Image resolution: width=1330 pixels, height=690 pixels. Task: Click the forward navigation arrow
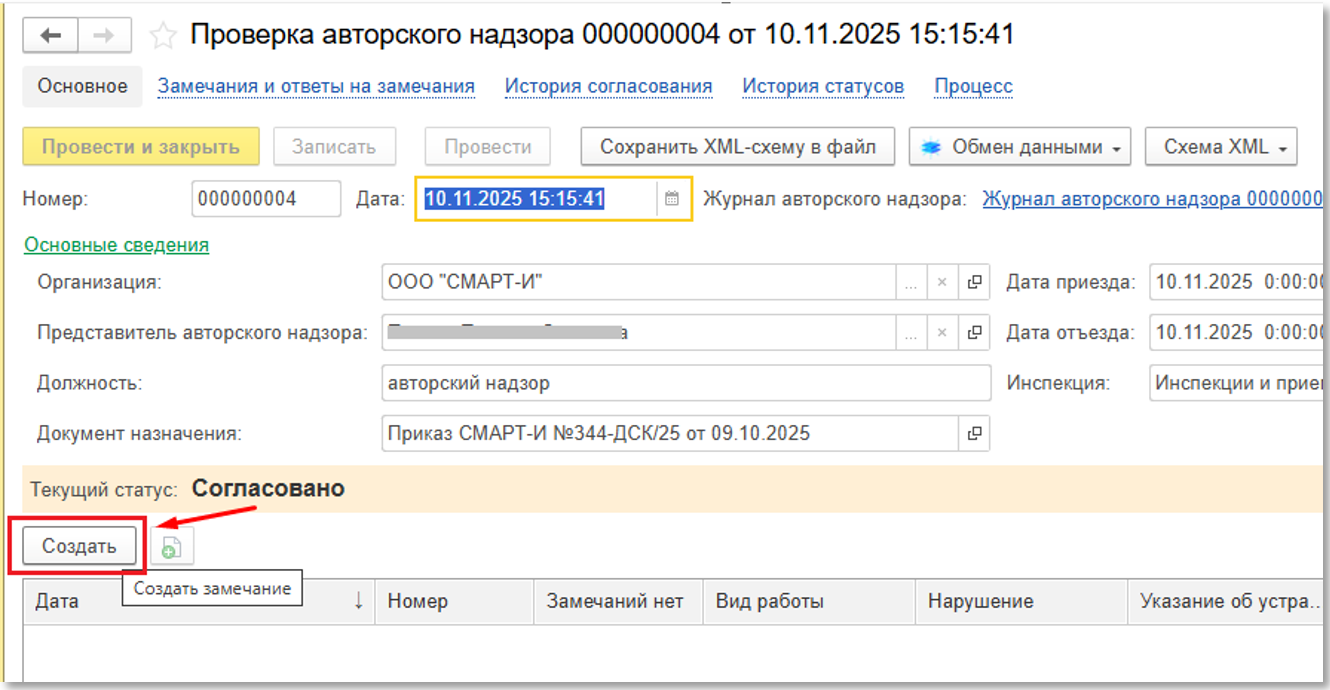coord(104,36)
